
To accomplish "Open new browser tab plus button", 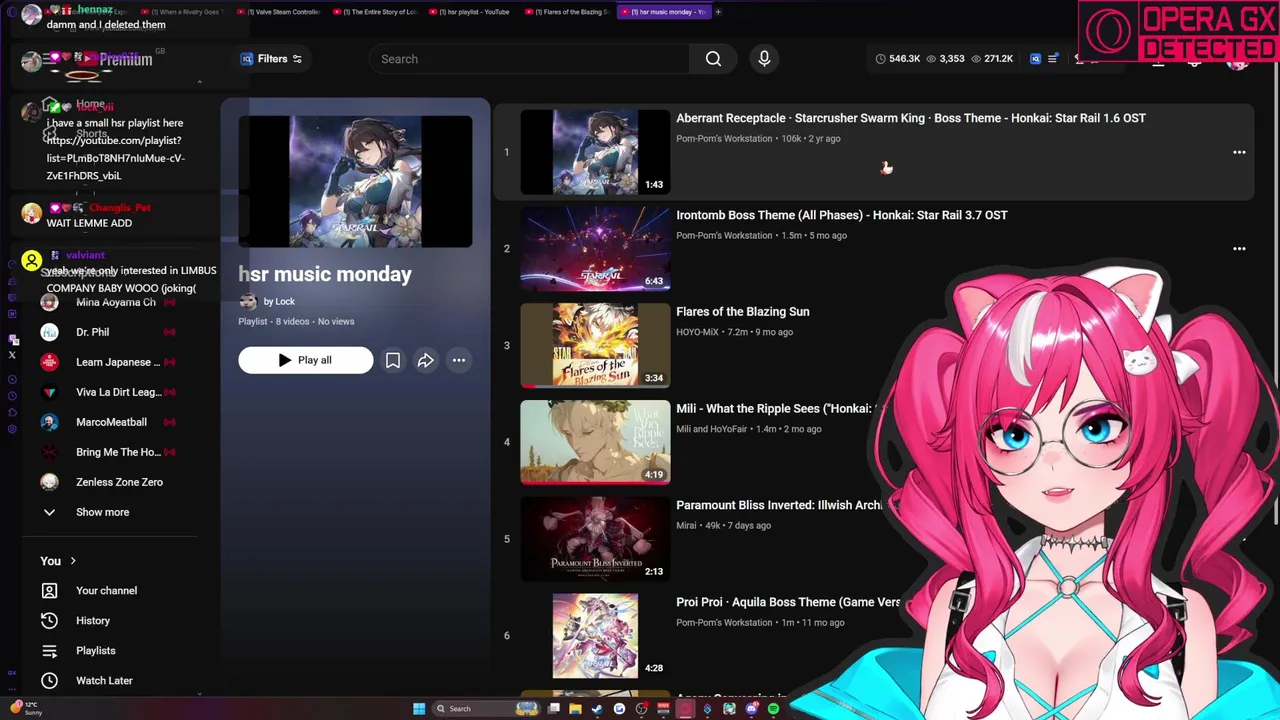I will [717, 12].
